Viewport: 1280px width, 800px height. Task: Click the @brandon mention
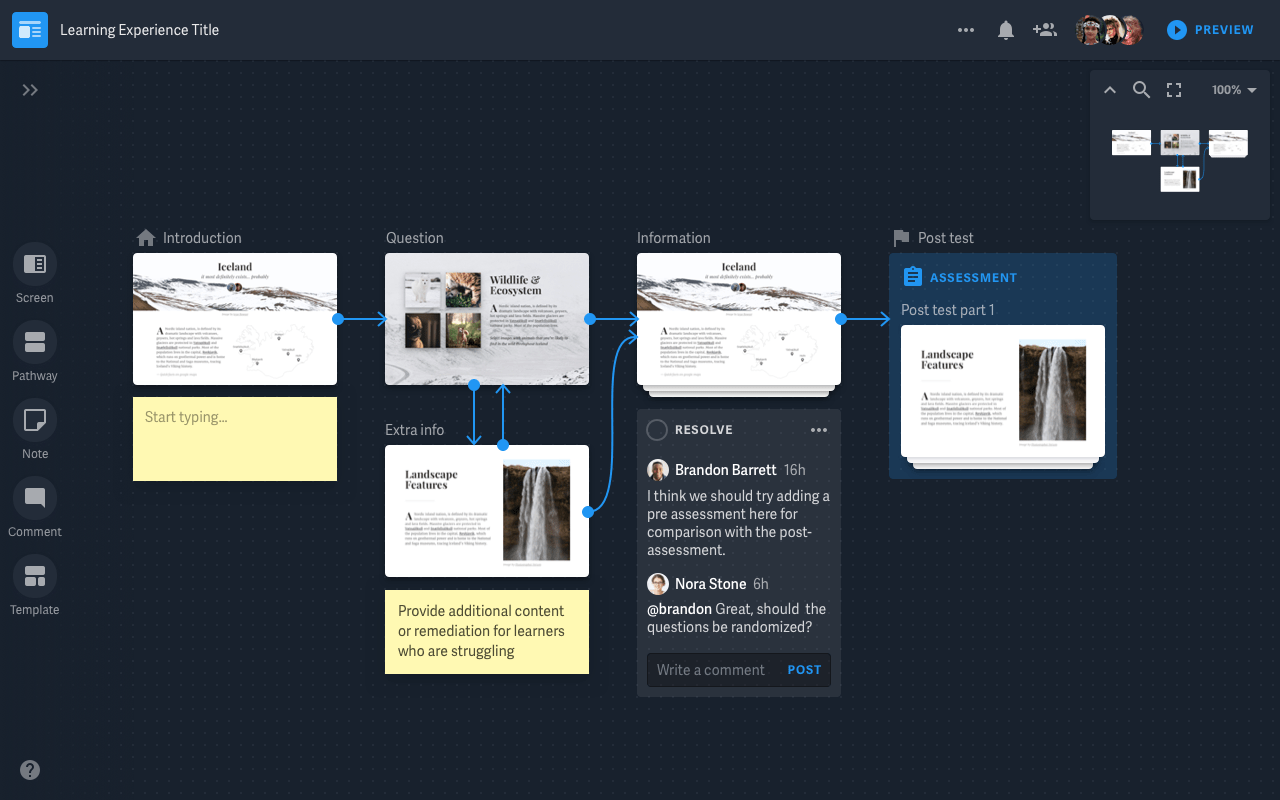coord(679,609)
